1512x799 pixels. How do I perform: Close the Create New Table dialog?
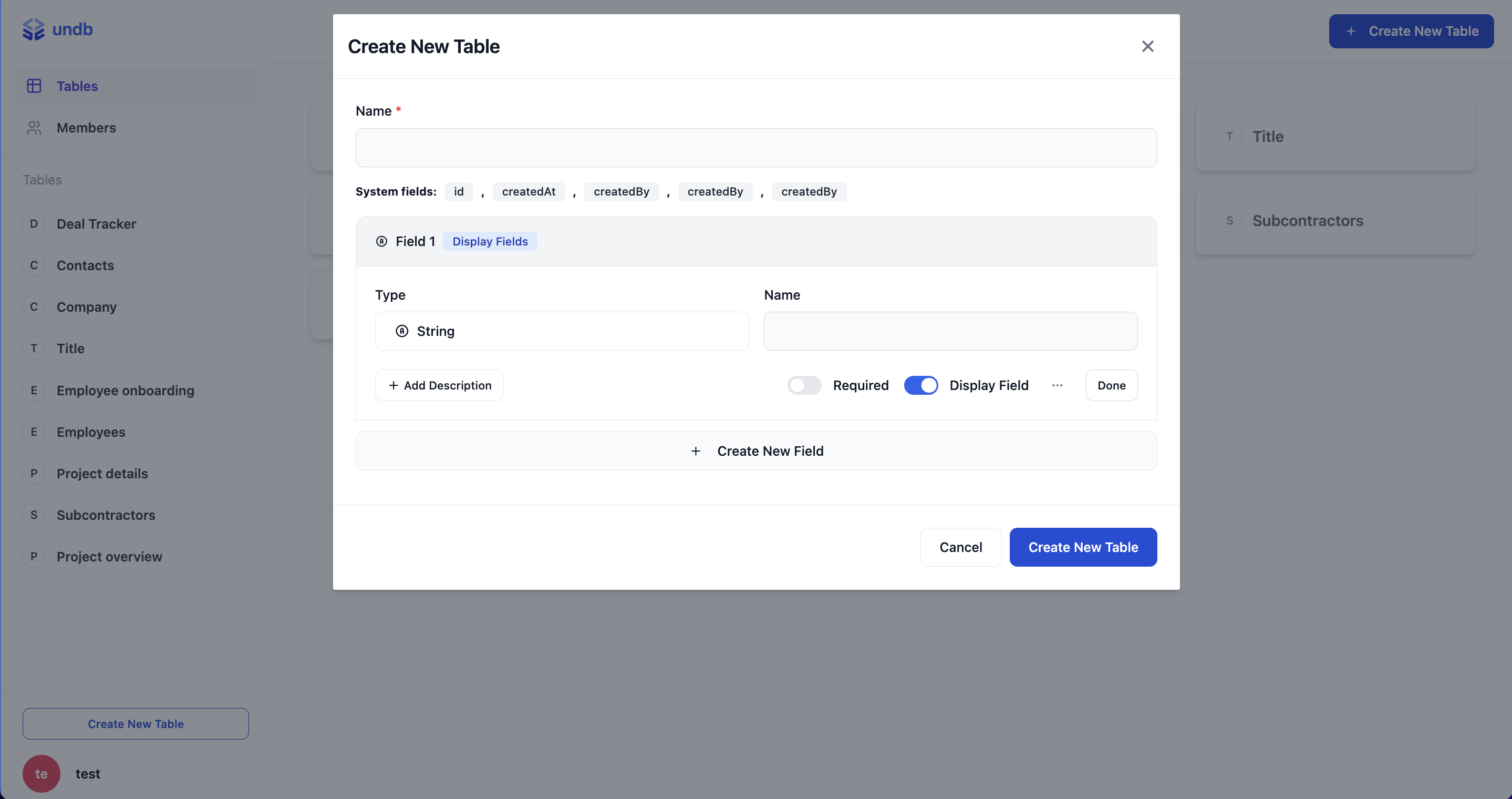[x=1147, y=46]
